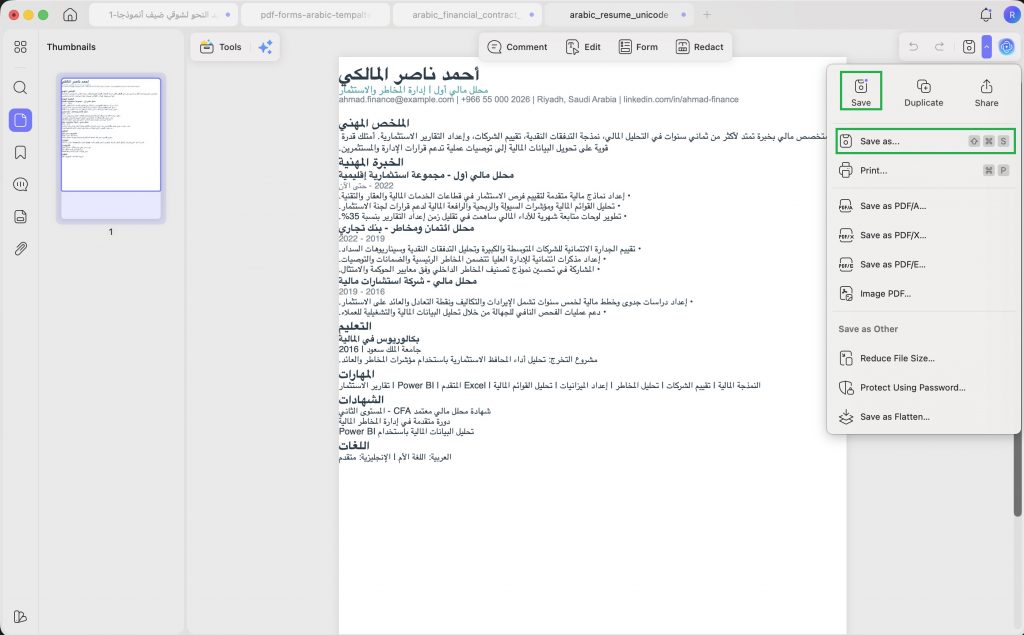Switch to Redact mode
The width and height of the screenshot is (1024, 635).
pyautogui.click(x=699, y=47)
